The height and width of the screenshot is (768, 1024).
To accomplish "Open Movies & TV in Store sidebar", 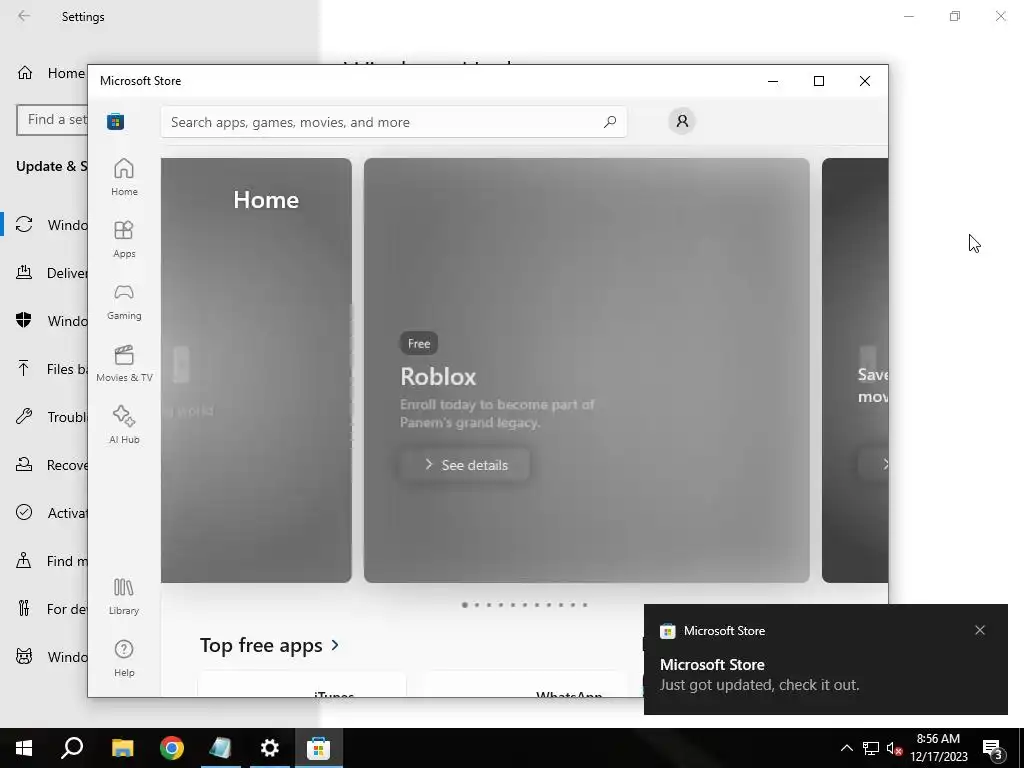I will (124, 363).
